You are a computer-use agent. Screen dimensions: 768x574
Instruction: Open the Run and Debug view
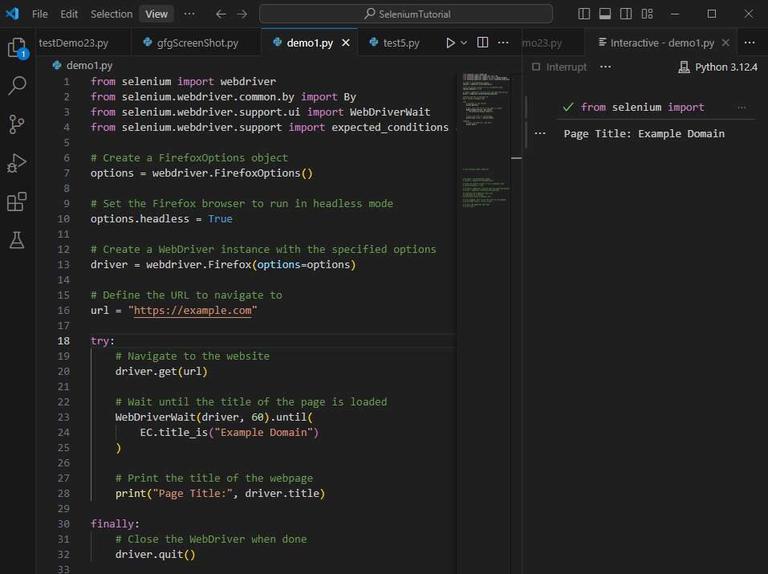point(17,163)
